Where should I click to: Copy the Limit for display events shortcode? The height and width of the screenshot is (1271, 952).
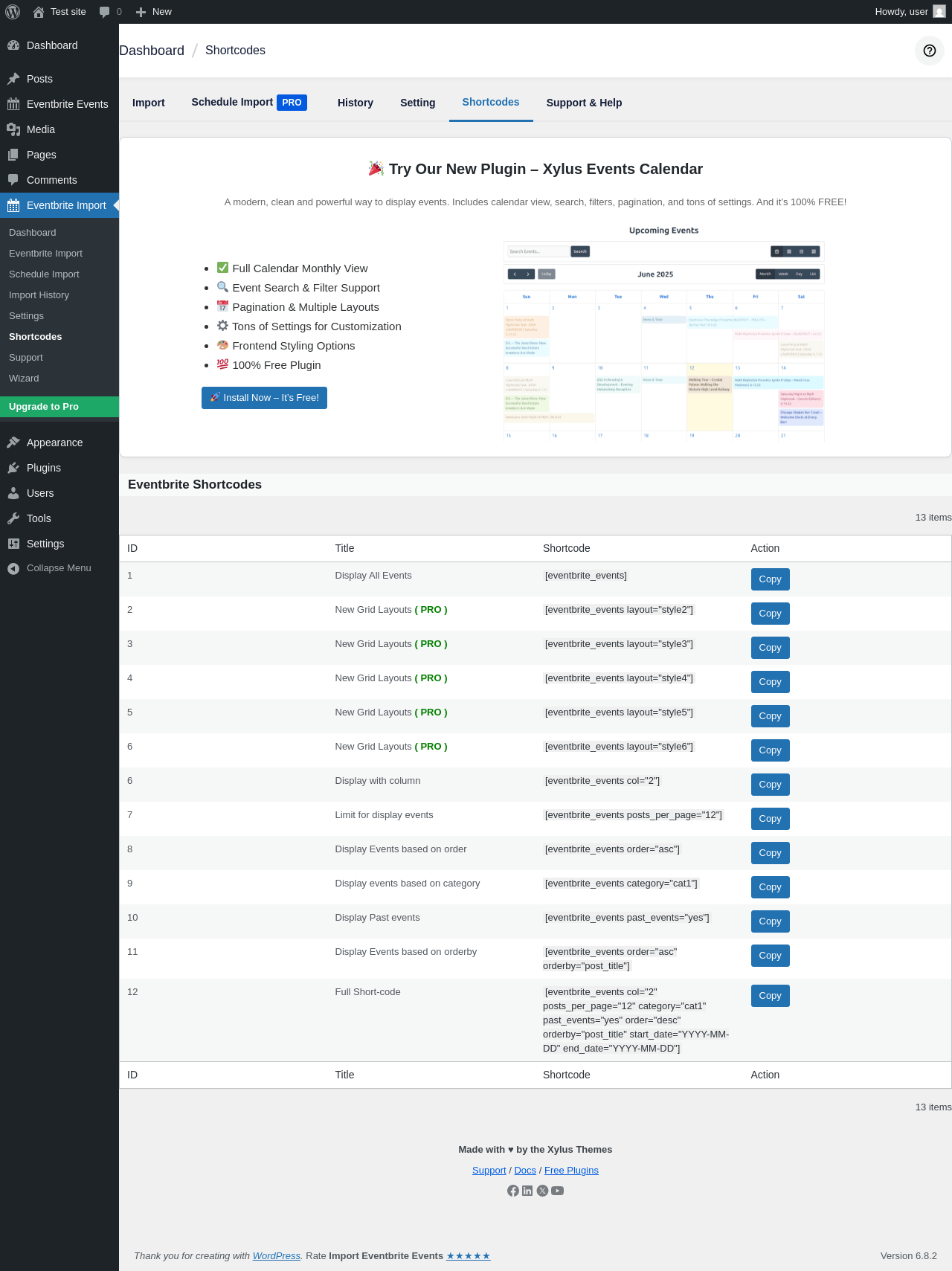coord(770,819)
